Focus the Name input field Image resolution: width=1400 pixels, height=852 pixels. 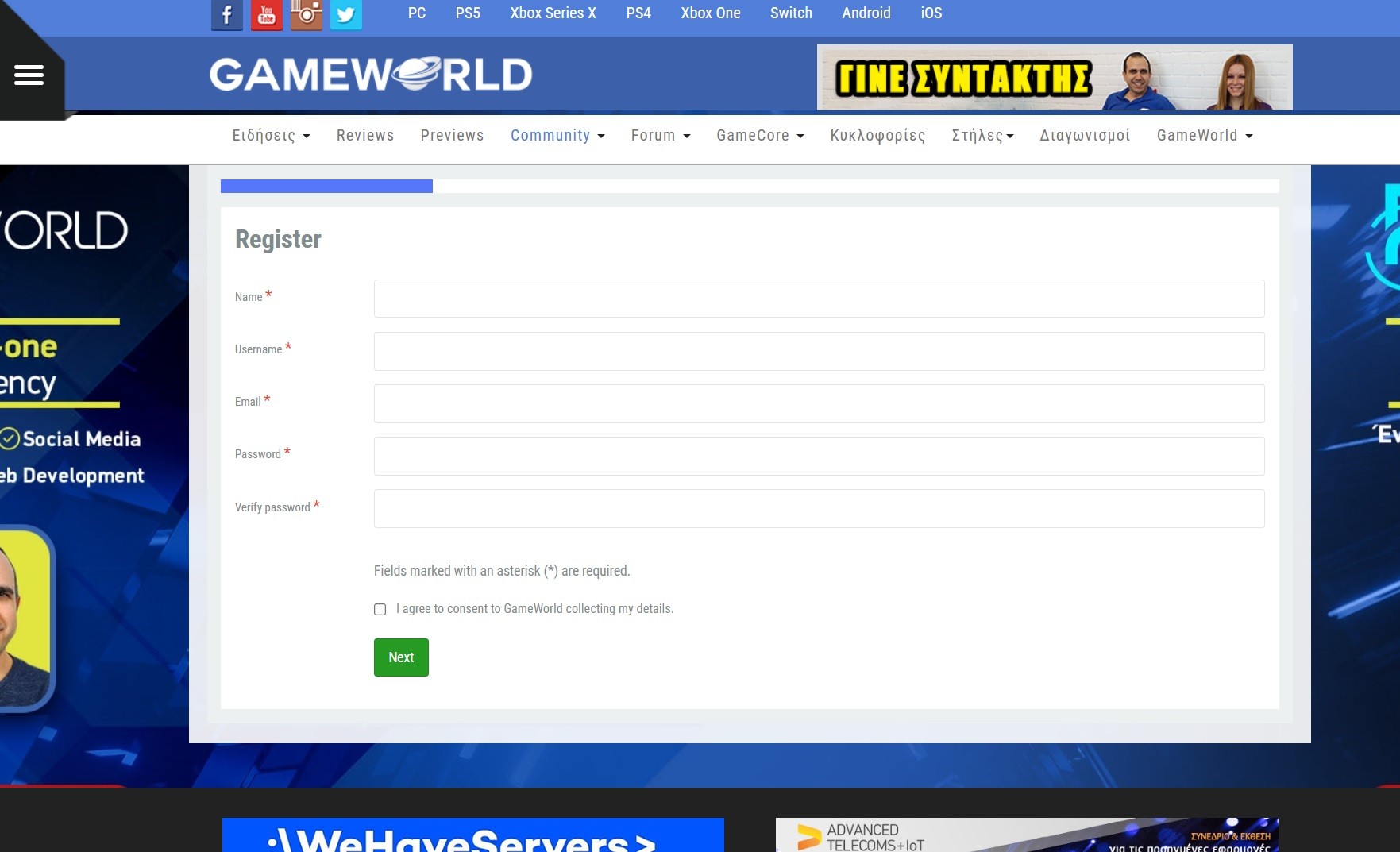(819, 299)
